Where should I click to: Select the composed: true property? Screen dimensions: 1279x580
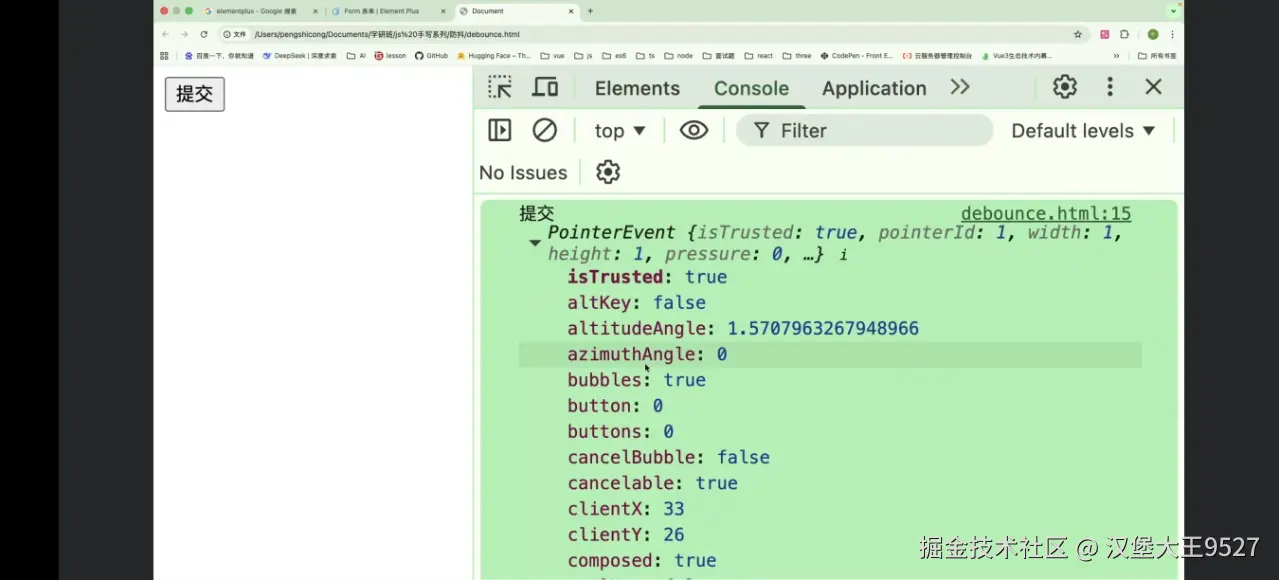tap(642, 561)
